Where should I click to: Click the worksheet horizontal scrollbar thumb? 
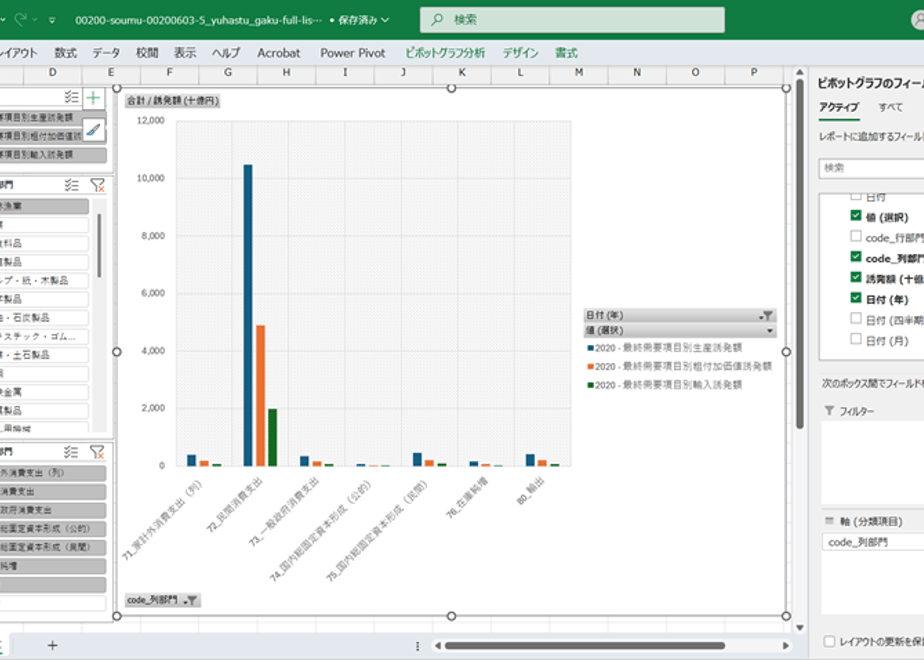coord(585,646)
